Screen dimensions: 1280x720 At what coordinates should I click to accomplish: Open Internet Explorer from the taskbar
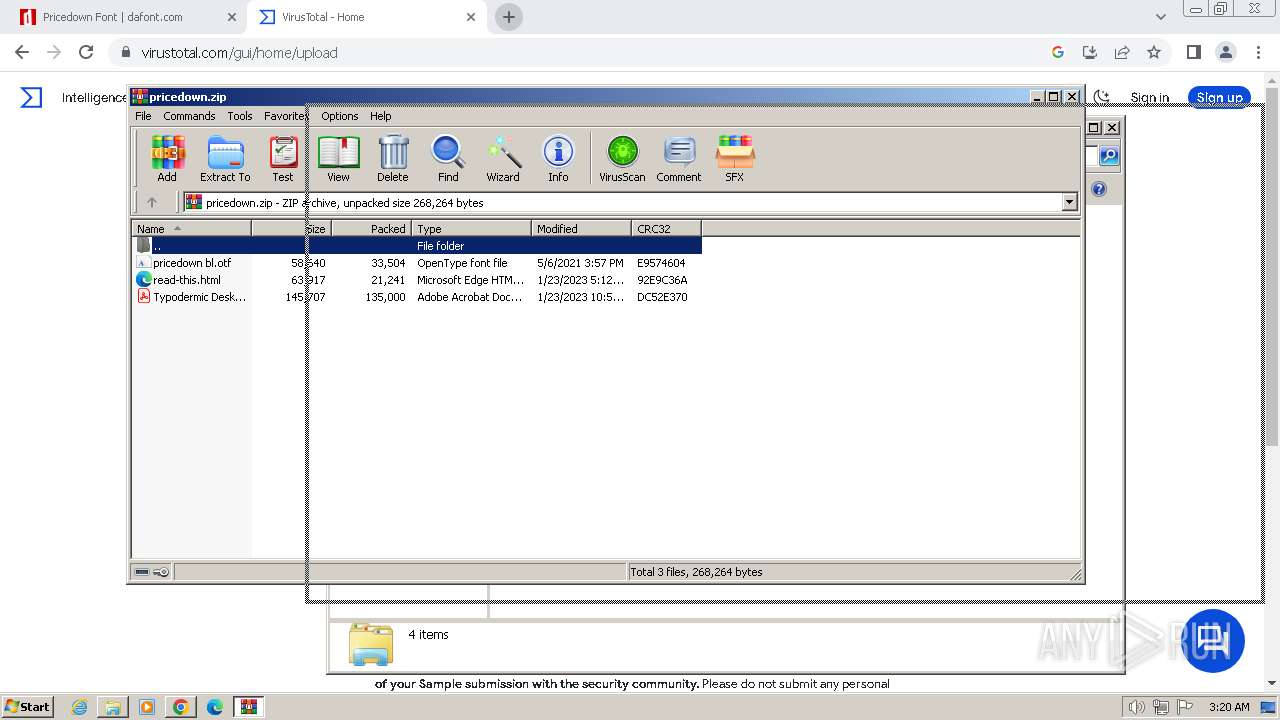[x=79, y=707]
